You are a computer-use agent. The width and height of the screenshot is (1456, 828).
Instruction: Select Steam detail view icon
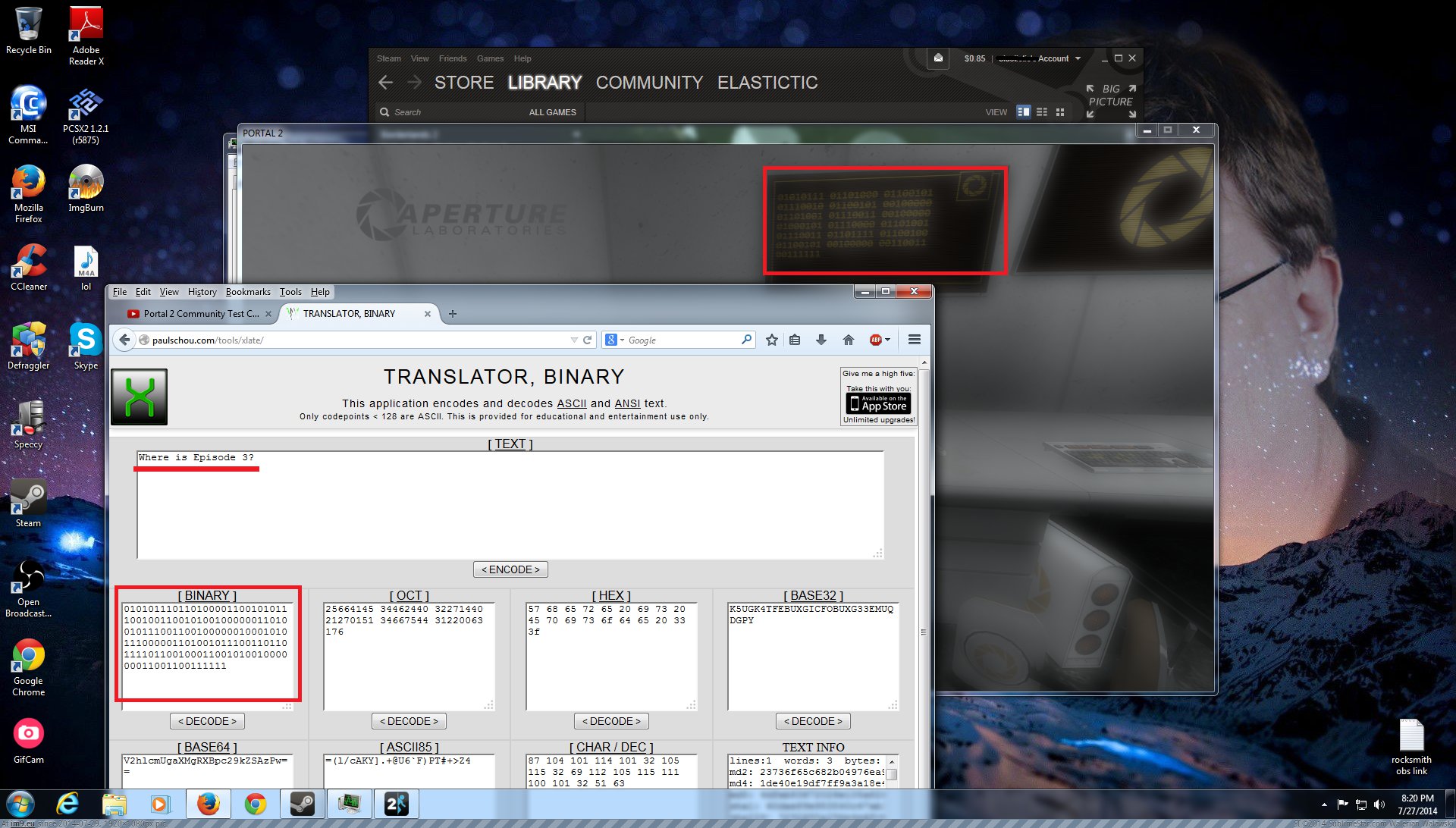tap(1024, 111)
